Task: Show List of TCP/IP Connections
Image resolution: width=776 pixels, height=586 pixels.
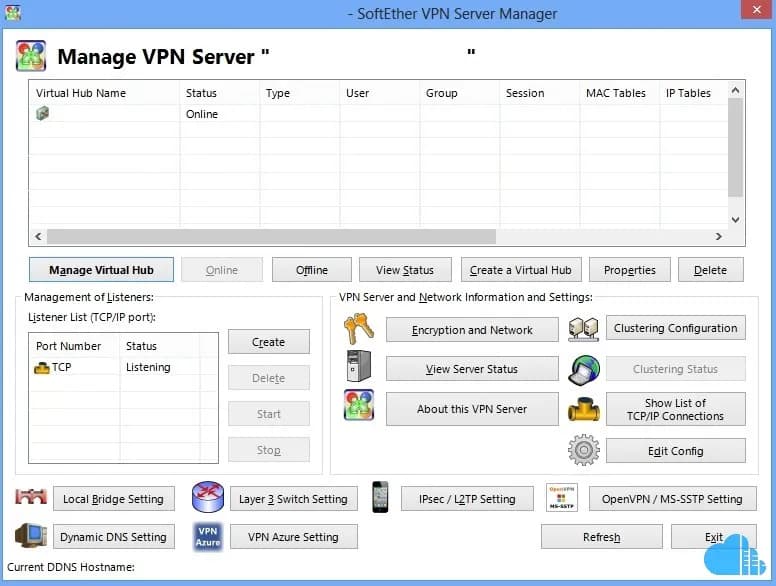Action: click(676, 409)
